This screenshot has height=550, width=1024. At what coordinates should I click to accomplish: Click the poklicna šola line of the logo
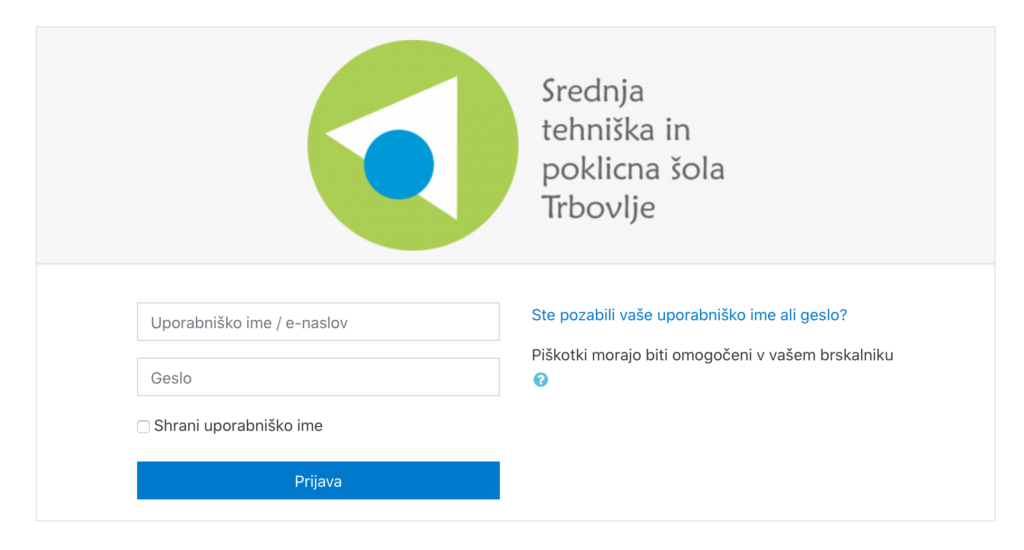coord(633,169)
